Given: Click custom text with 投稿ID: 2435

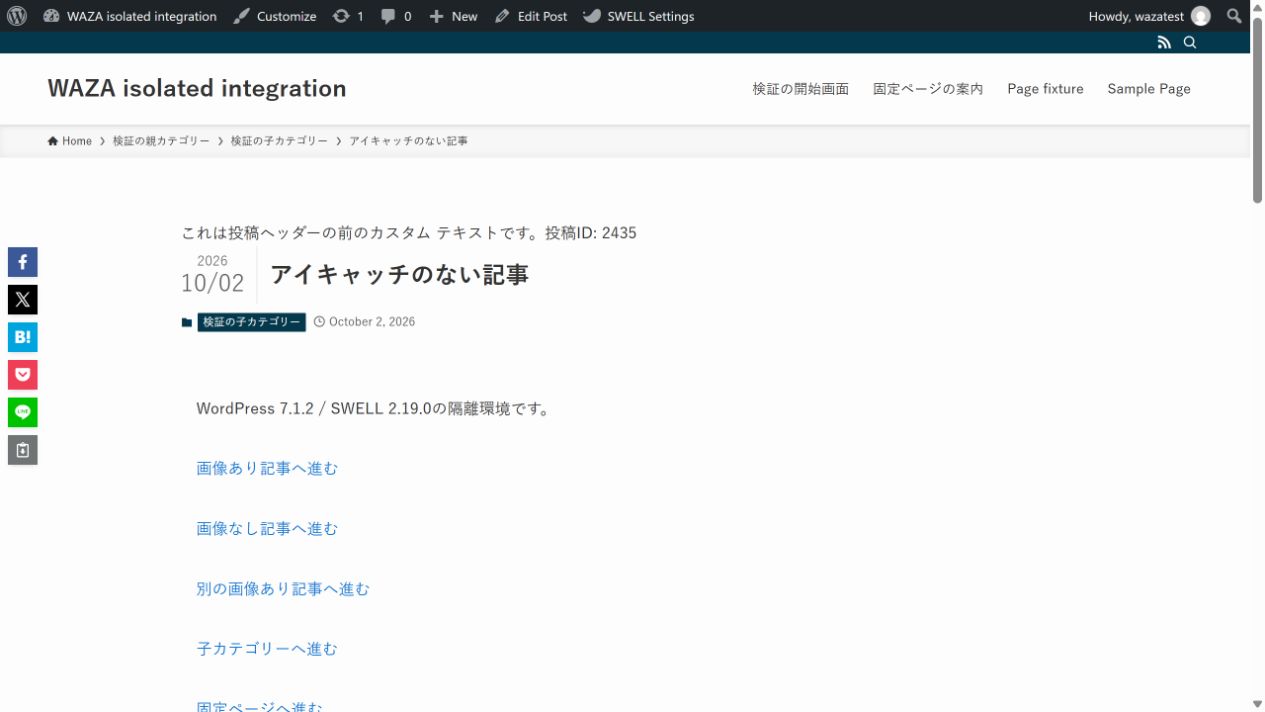Looking at the screenshot, I should click(409, 233).
